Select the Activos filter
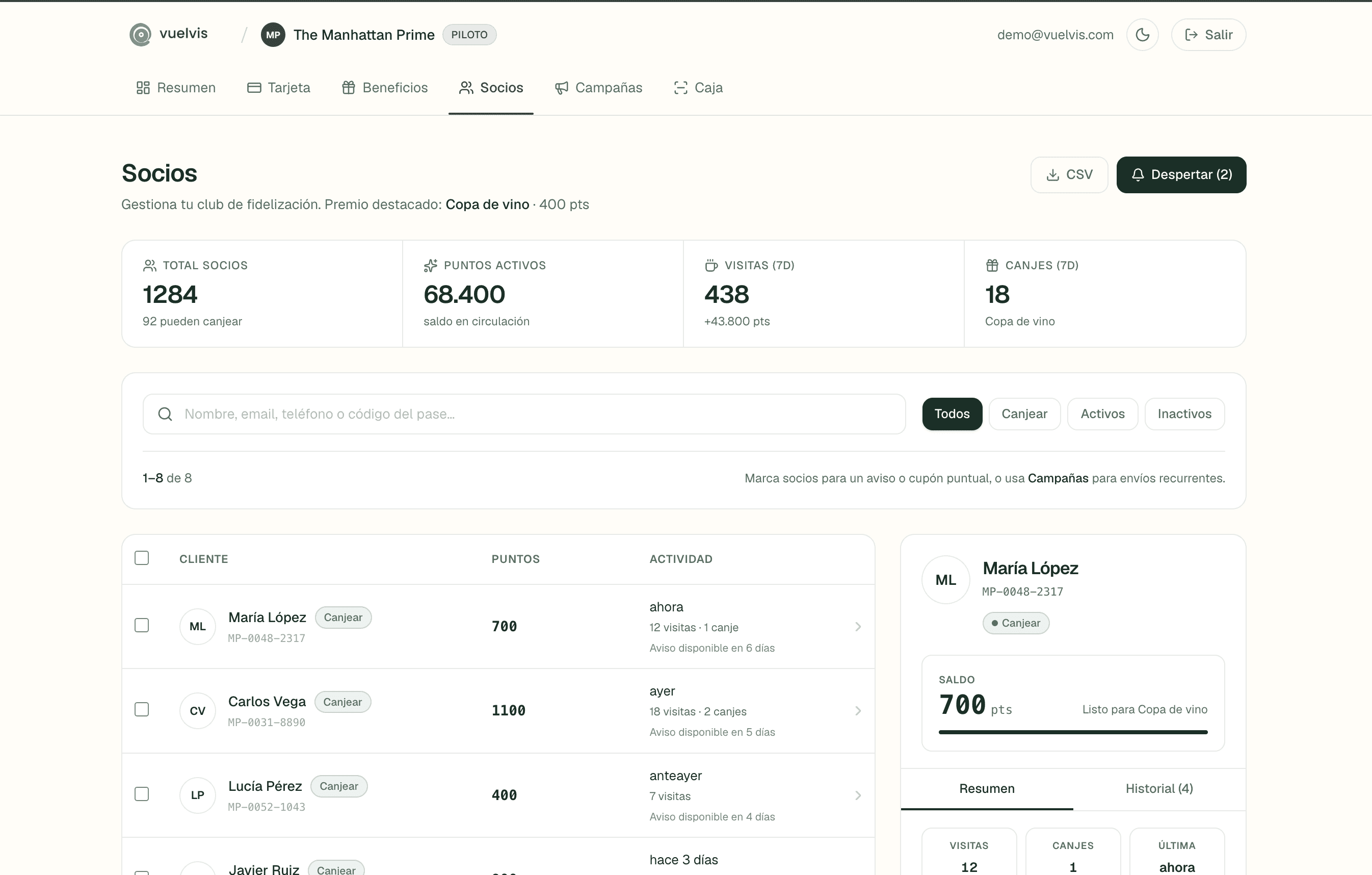The height and width of the screenshot is (875, 1372). [1102, 414]
